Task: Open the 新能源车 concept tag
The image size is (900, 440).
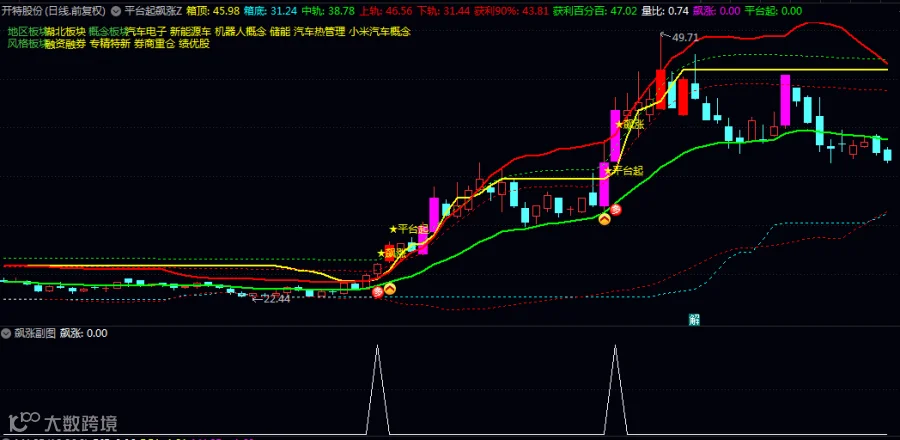Action: tap(191, 32)
